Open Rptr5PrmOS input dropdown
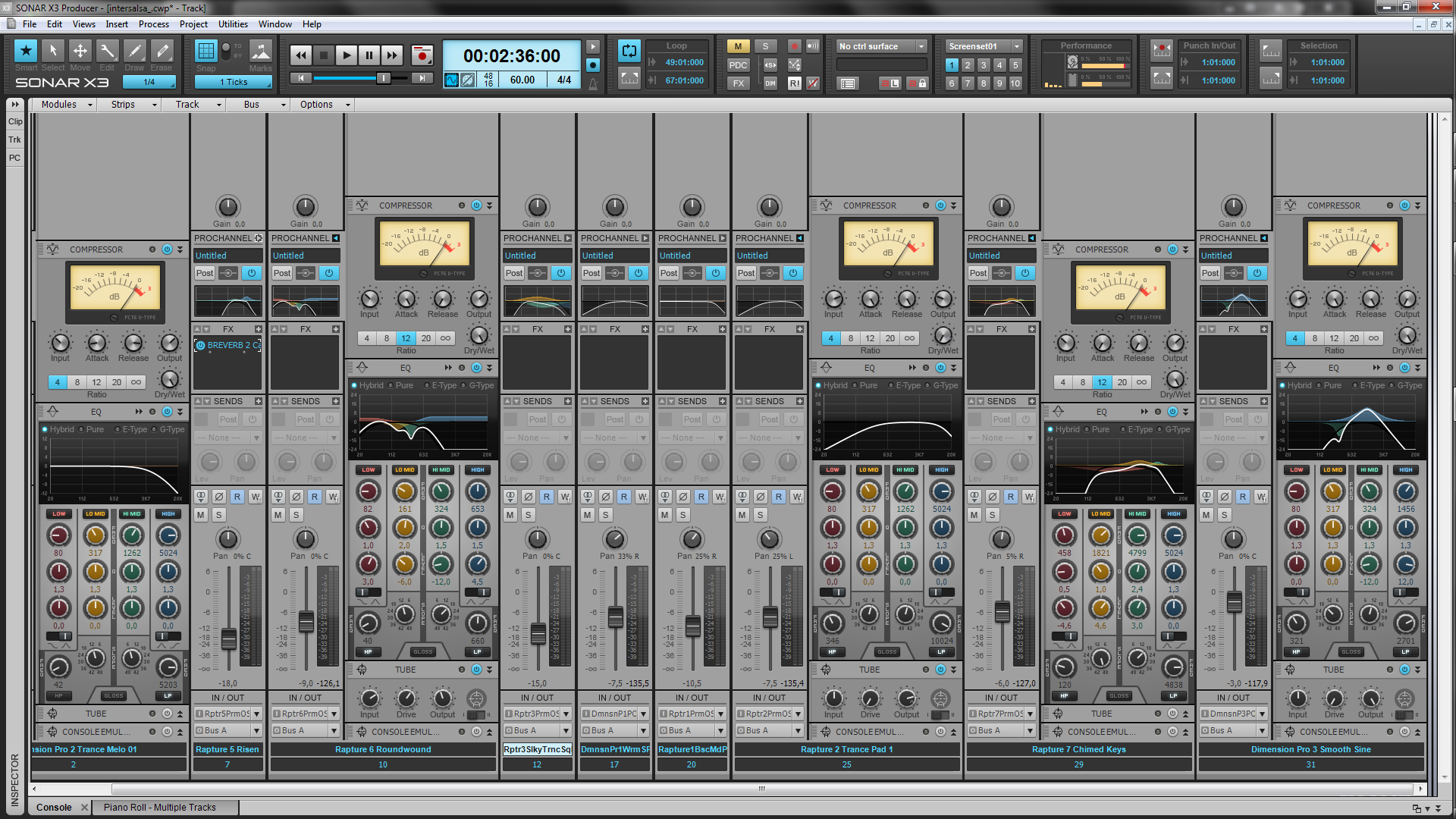 (x=227, y=714)
